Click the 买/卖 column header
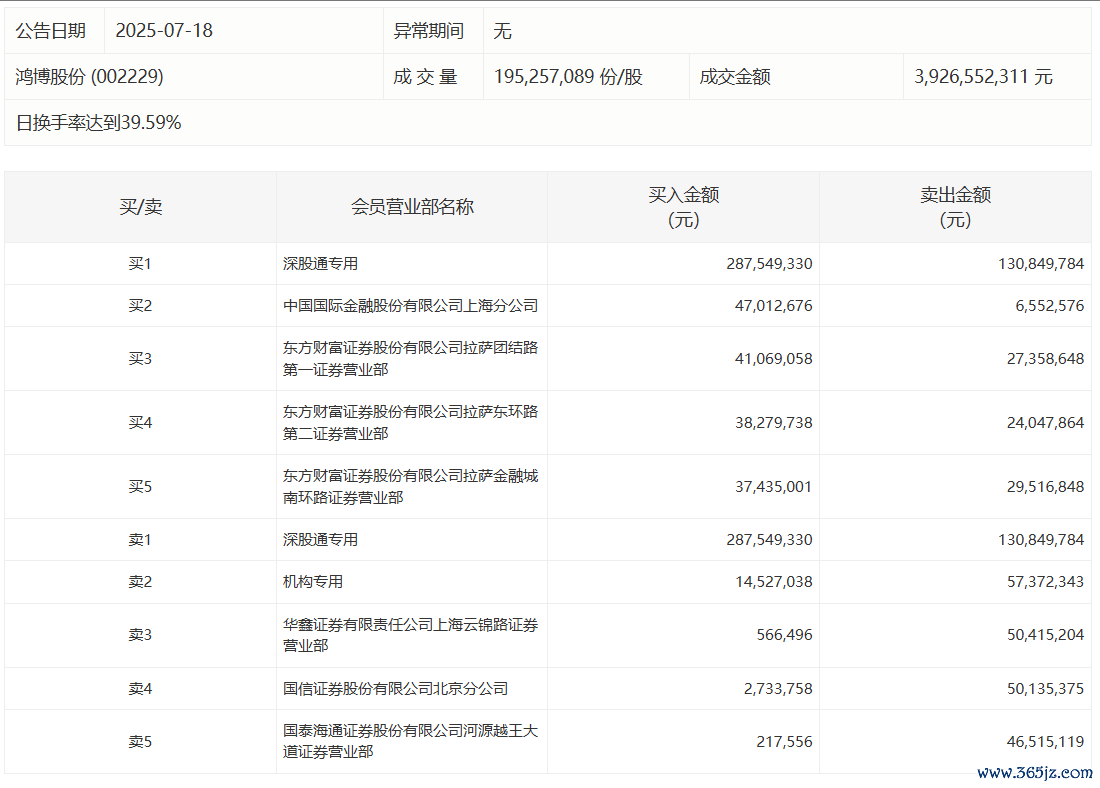The height and width of the screenshot is (788, 1100). click(140, 207)
